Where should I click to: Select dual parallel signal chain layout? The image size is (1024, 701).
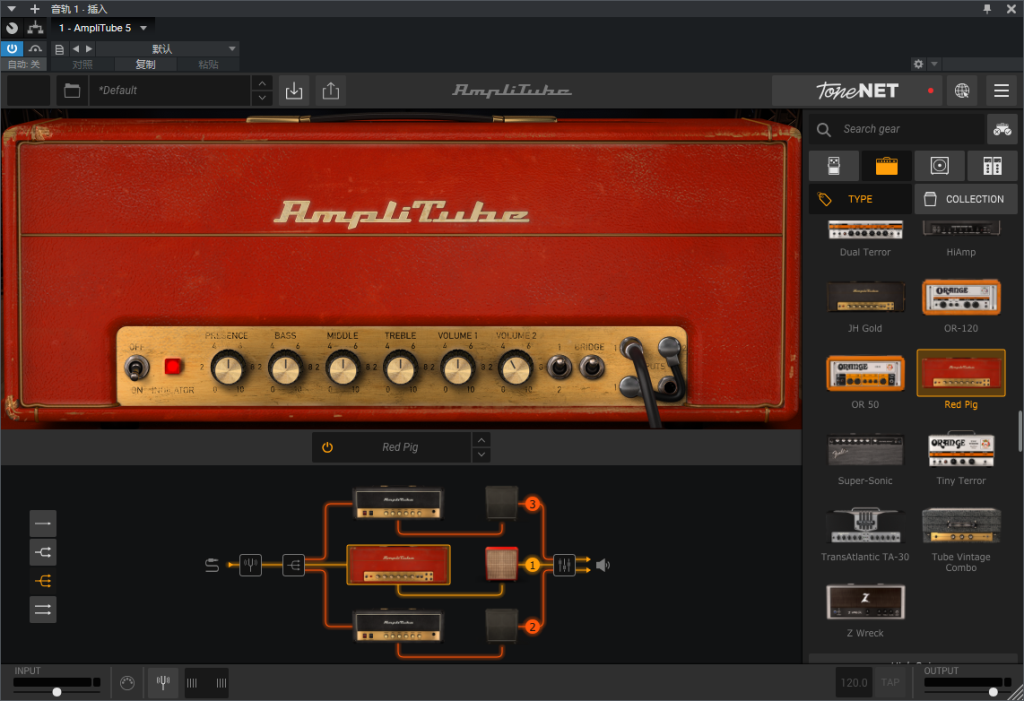[43, 610]
